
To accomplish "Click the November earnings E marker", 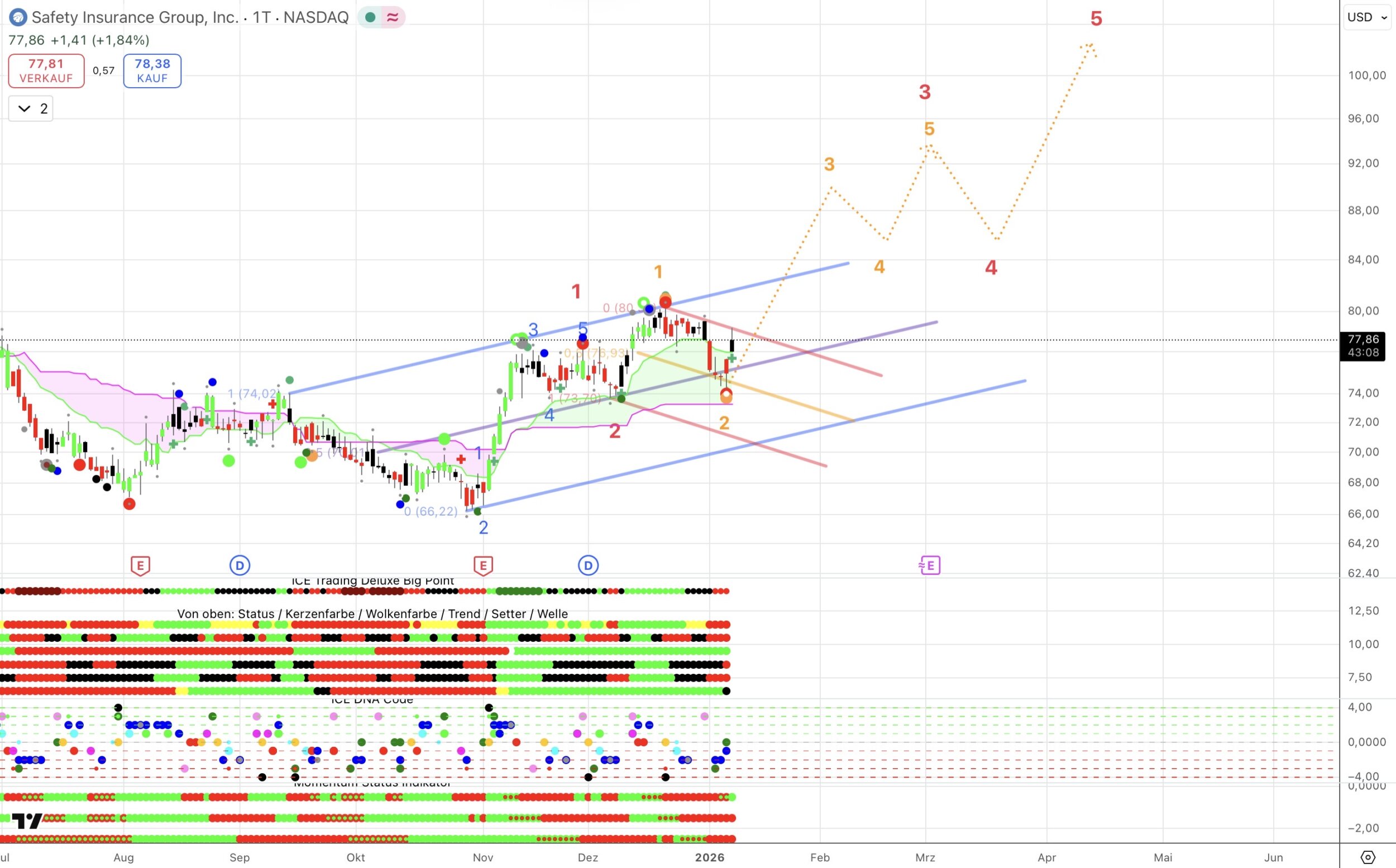I will pyautogui.click(x=483, y=565).
